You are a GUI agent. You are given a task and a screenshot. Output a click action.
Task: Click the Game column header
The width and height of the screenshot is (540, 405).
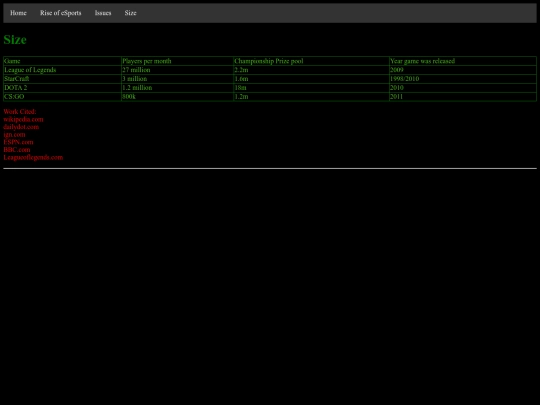pos(62,61)
